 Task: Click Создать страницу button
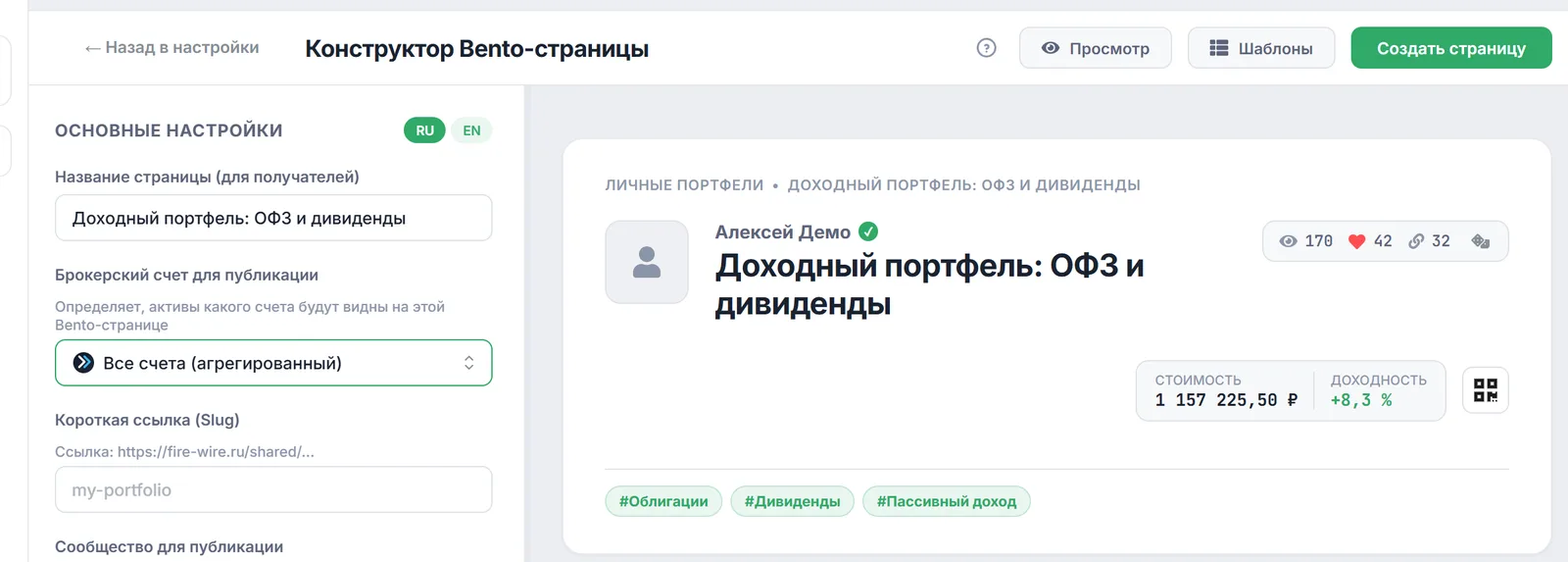(x=1451, y=48)
